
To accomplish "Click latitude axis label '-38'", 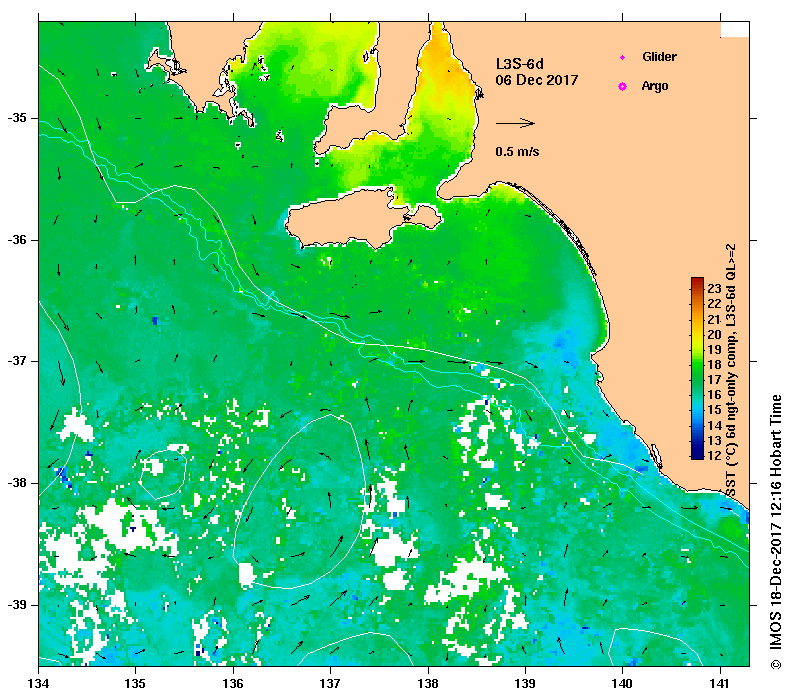I will [17, 483].
